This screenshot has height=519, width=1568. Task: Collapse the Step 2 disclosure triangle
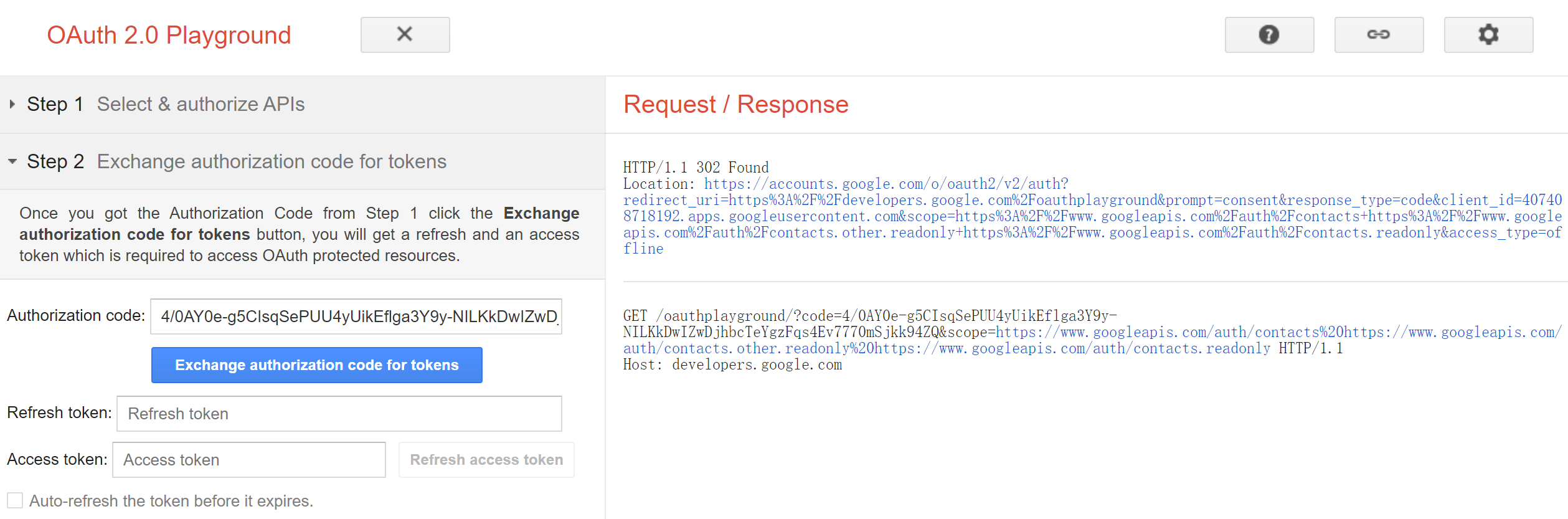click(12, 161)
